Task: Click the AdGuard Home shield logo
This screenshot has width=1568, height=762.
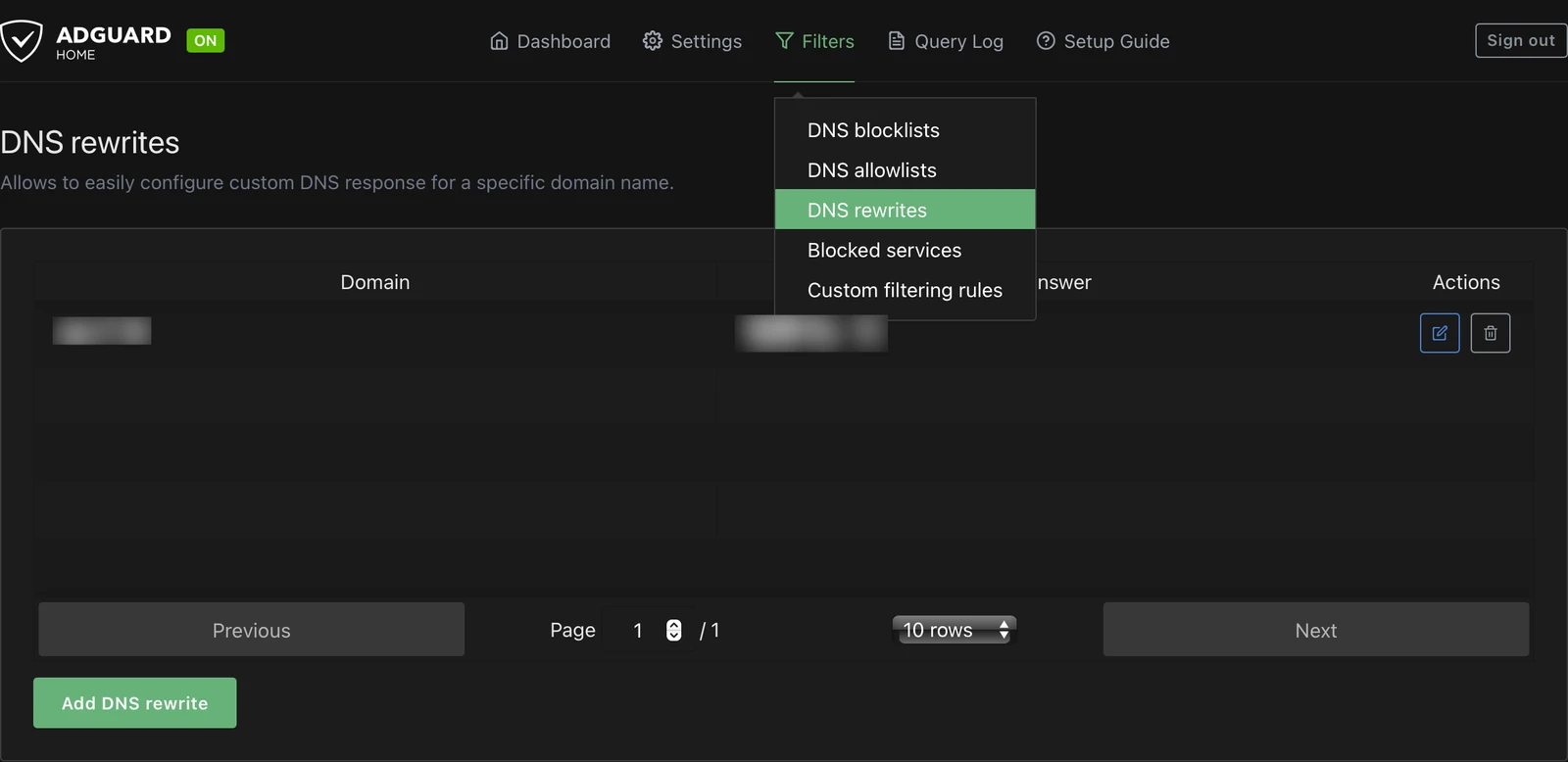Action: click(x=22, y=41)
